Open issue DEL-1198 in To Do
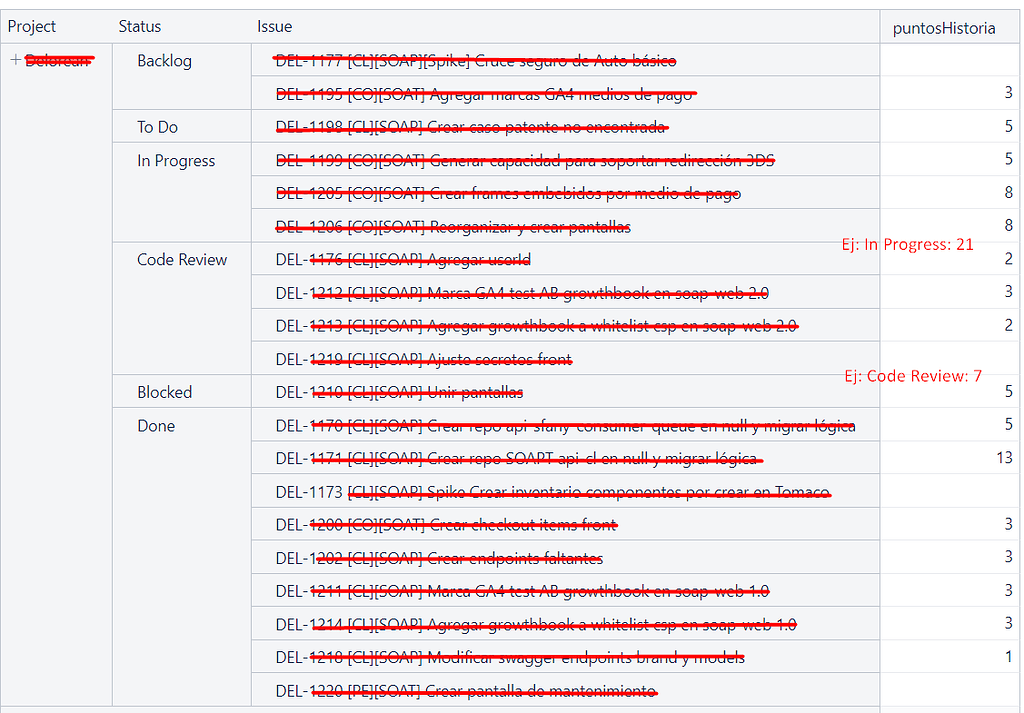The height and width of the screenshot is (713, 1024). point(470,127)
